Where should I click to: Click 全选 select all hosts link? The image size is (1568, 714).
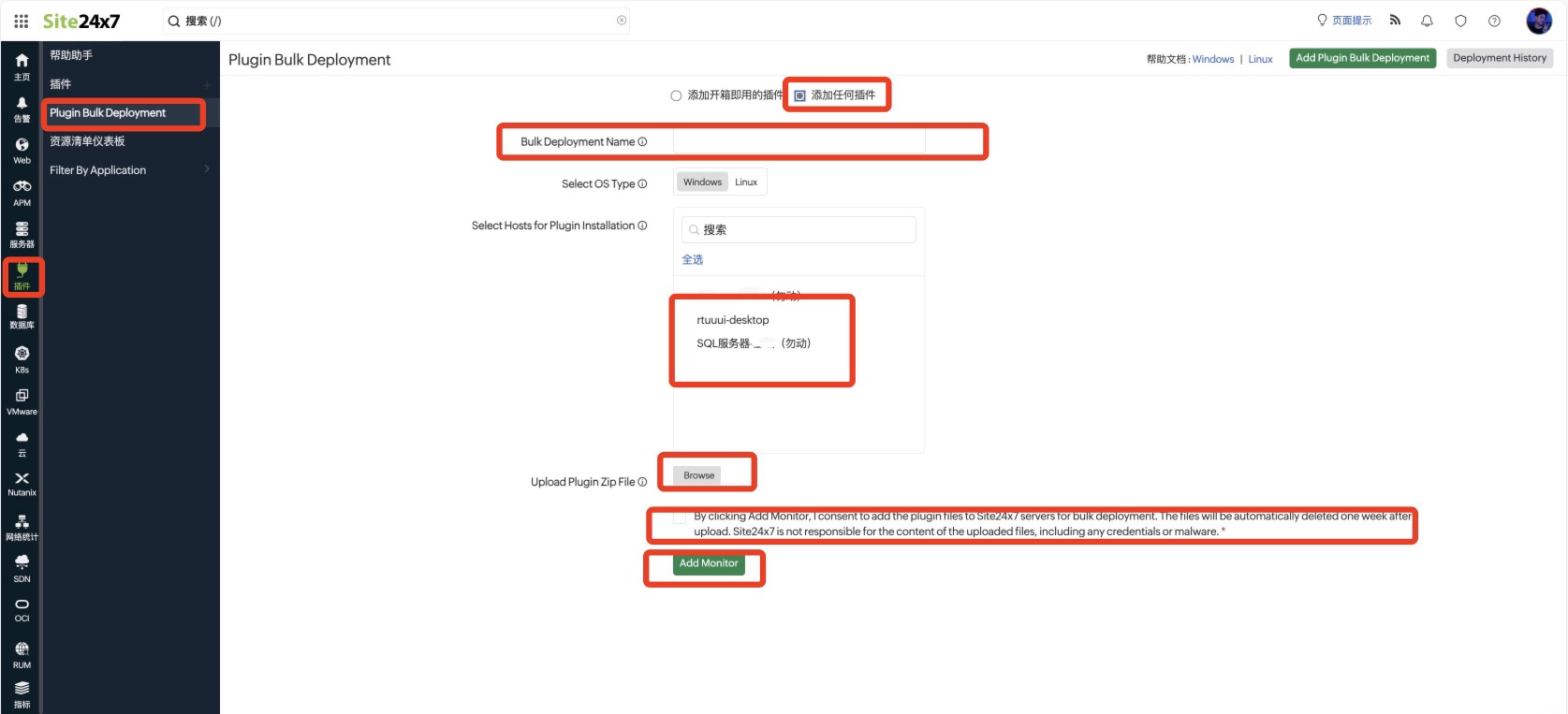[693, 260]
